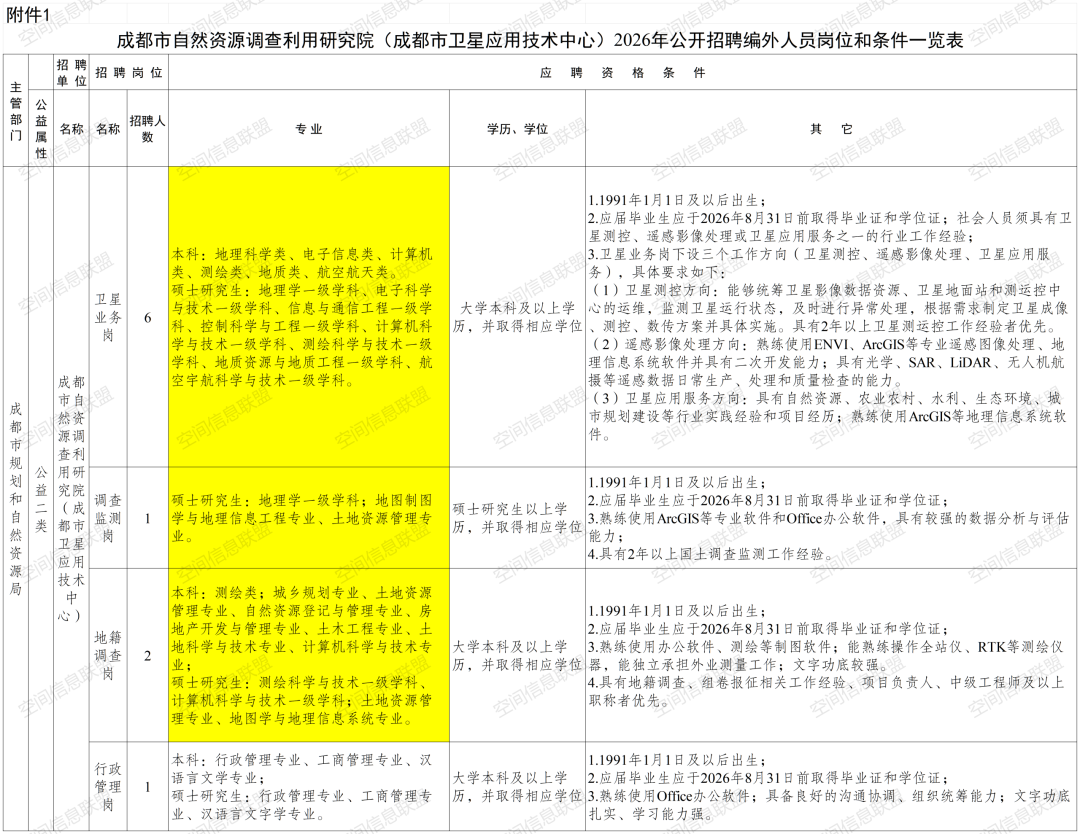Click the '专业' column header
This screenshot has height=834, width=1080.
coord(309,128)
